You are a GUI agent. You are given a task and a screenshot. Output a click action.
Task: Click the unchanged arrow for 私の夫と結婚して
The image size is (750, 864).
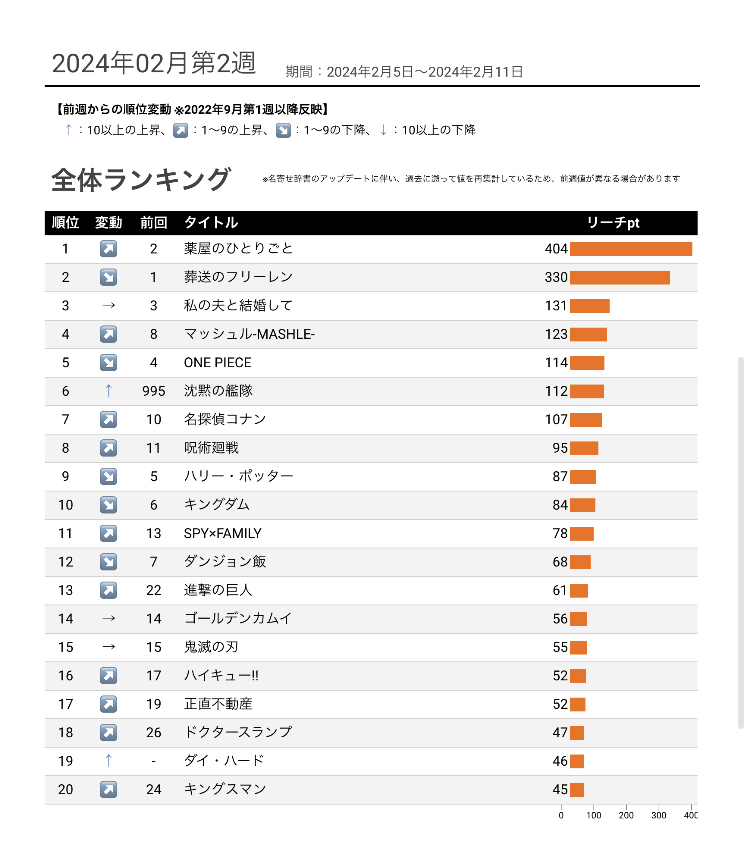109,305
